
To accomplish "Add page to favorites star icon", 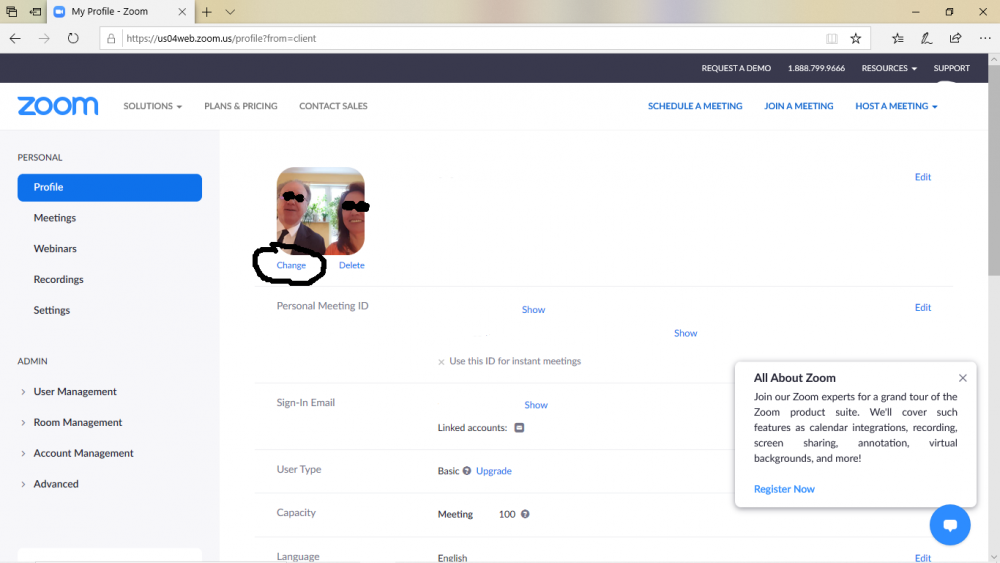I will pyautogui.click(x=856, y=38).
